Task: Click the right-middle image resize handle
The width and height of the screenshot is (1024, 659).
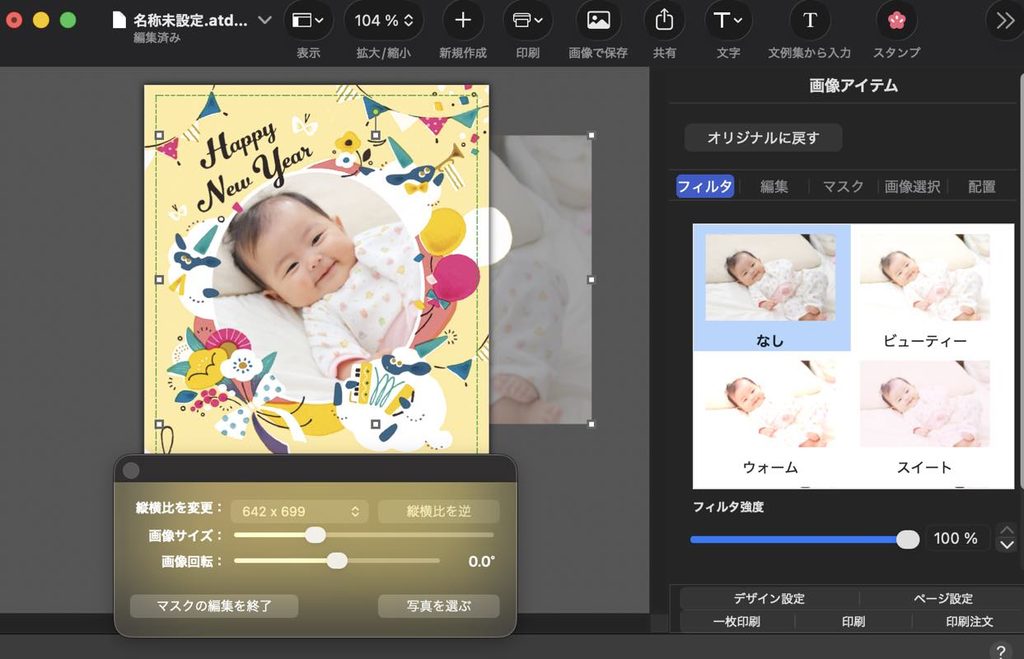Action: click(592, 280)
